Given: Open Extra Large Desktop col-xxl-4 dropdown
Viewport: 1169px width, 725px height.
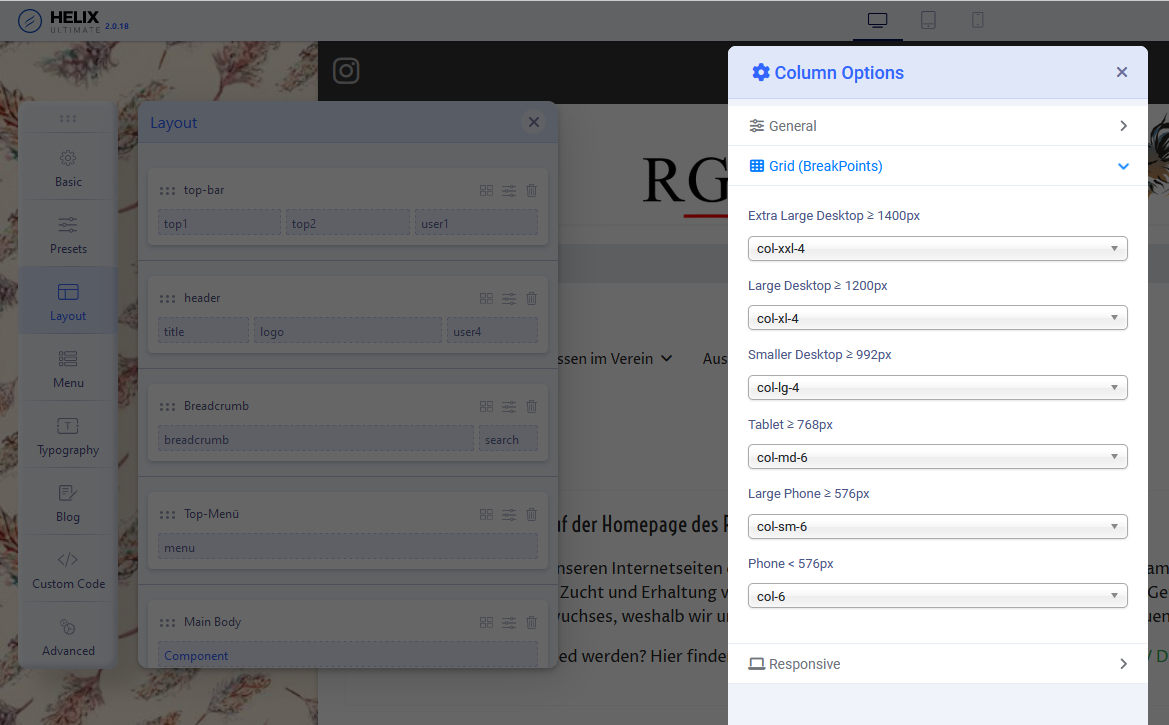Looking at the screenshot, I should pos(937,249).
